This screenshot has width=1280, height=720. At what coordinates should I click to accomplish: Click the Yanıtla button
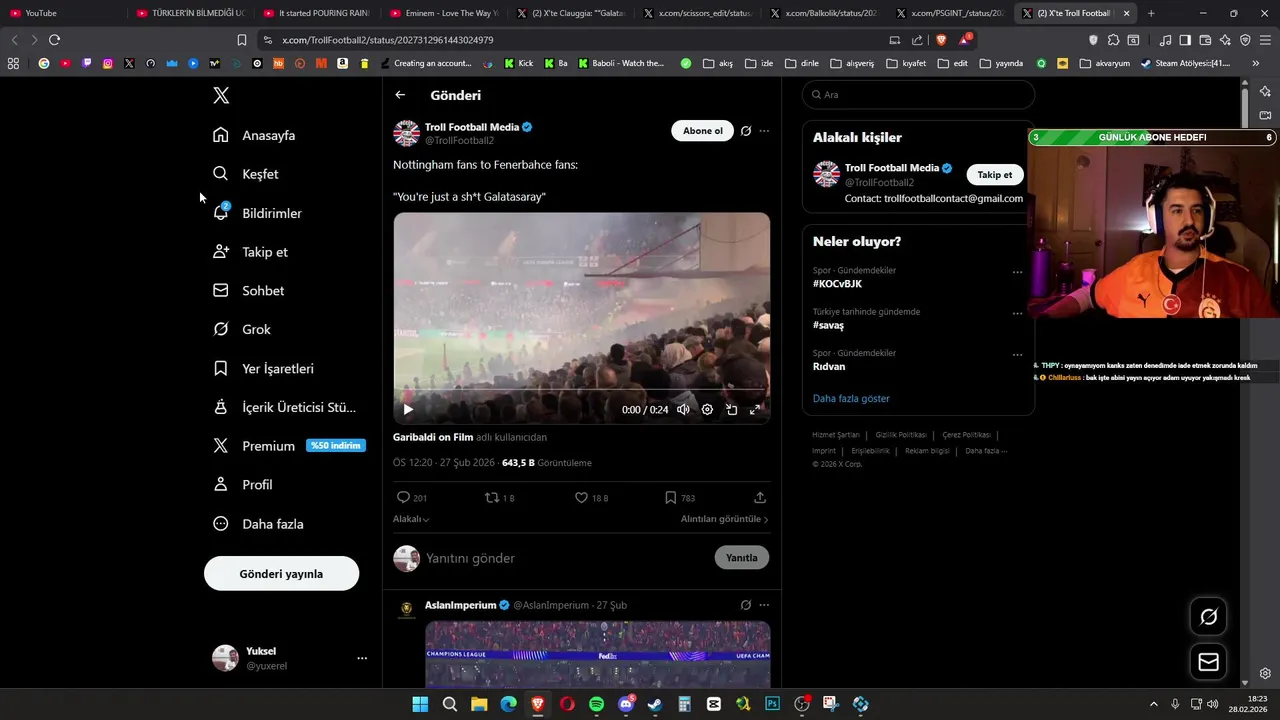click(742, 558)
